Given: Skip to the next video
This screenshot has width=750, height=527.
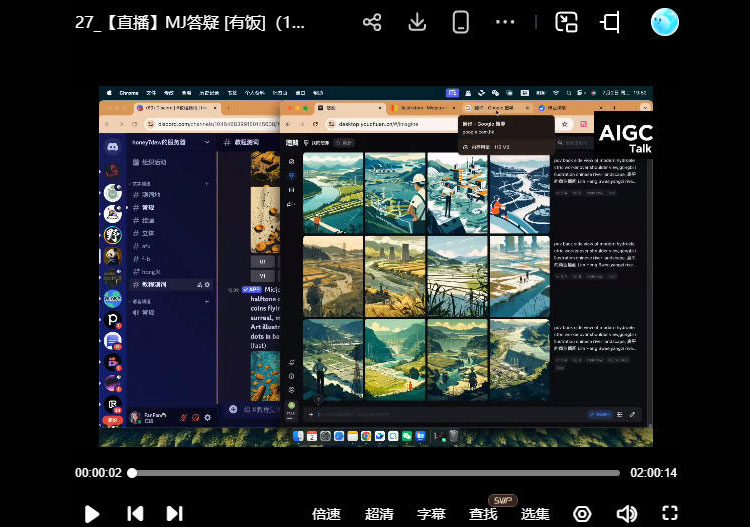Looking at the screenshot, I should [x=174, y=513].
